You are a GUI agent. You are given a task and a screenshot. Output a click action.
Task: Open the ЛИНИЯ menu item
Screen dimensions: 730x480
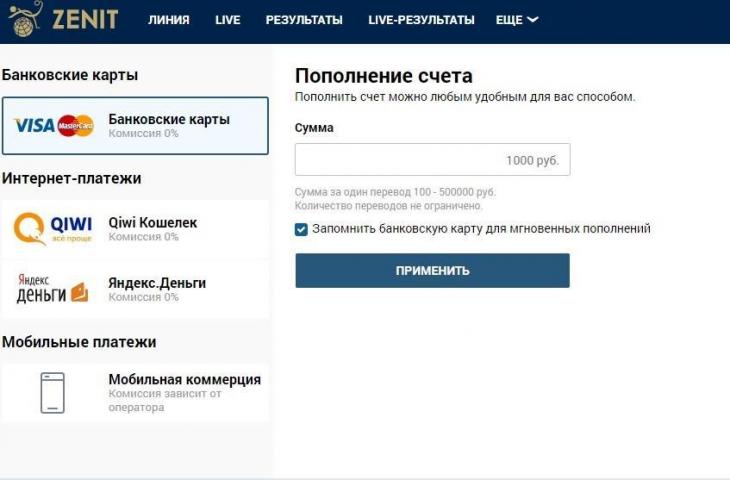coord(168,20)
